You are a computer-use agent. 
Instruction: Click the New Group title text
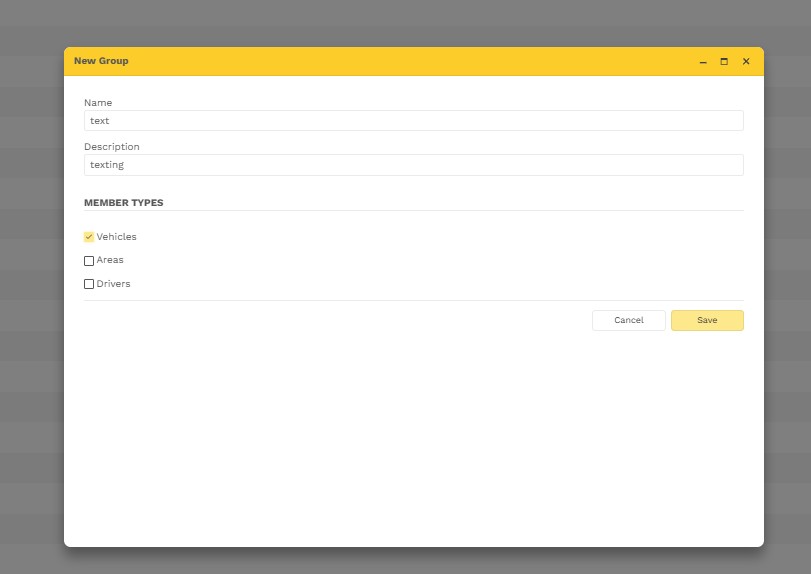pyautogui.click(x=101, y=61)
